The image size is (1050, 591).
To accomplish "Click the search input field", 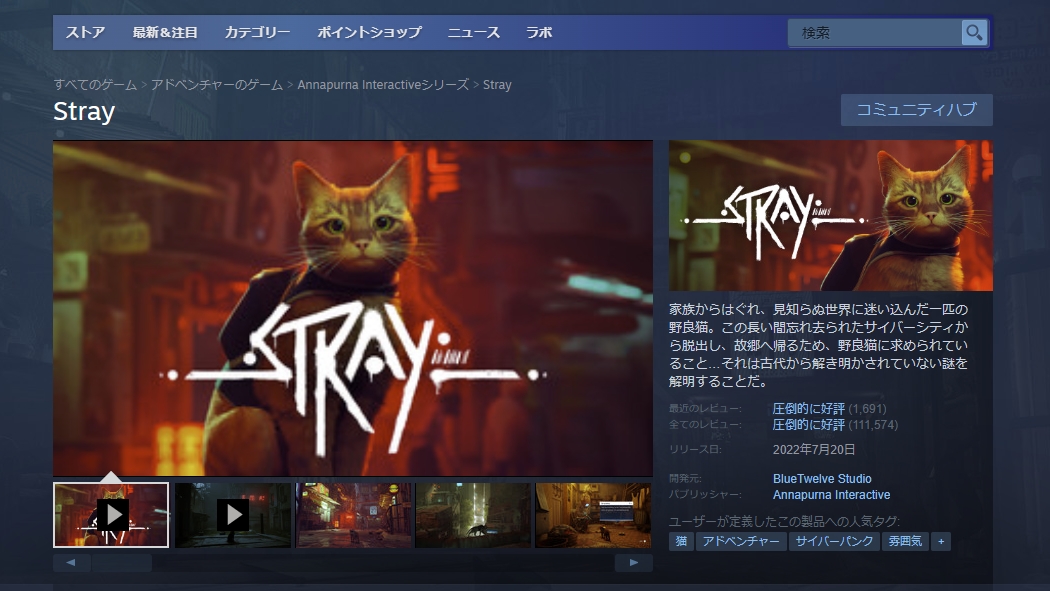I will (x=875, y=32).
